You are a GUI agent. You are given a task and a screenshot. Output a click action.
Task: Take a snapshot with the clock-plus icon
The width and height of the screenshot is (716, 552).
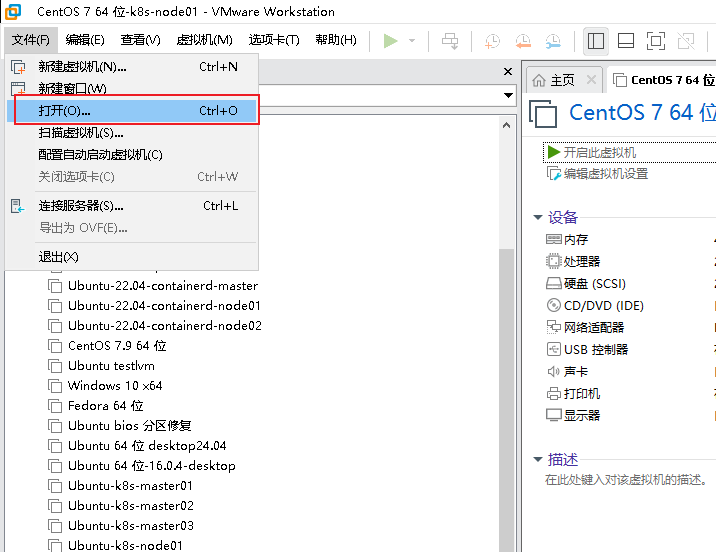[492, 41]
